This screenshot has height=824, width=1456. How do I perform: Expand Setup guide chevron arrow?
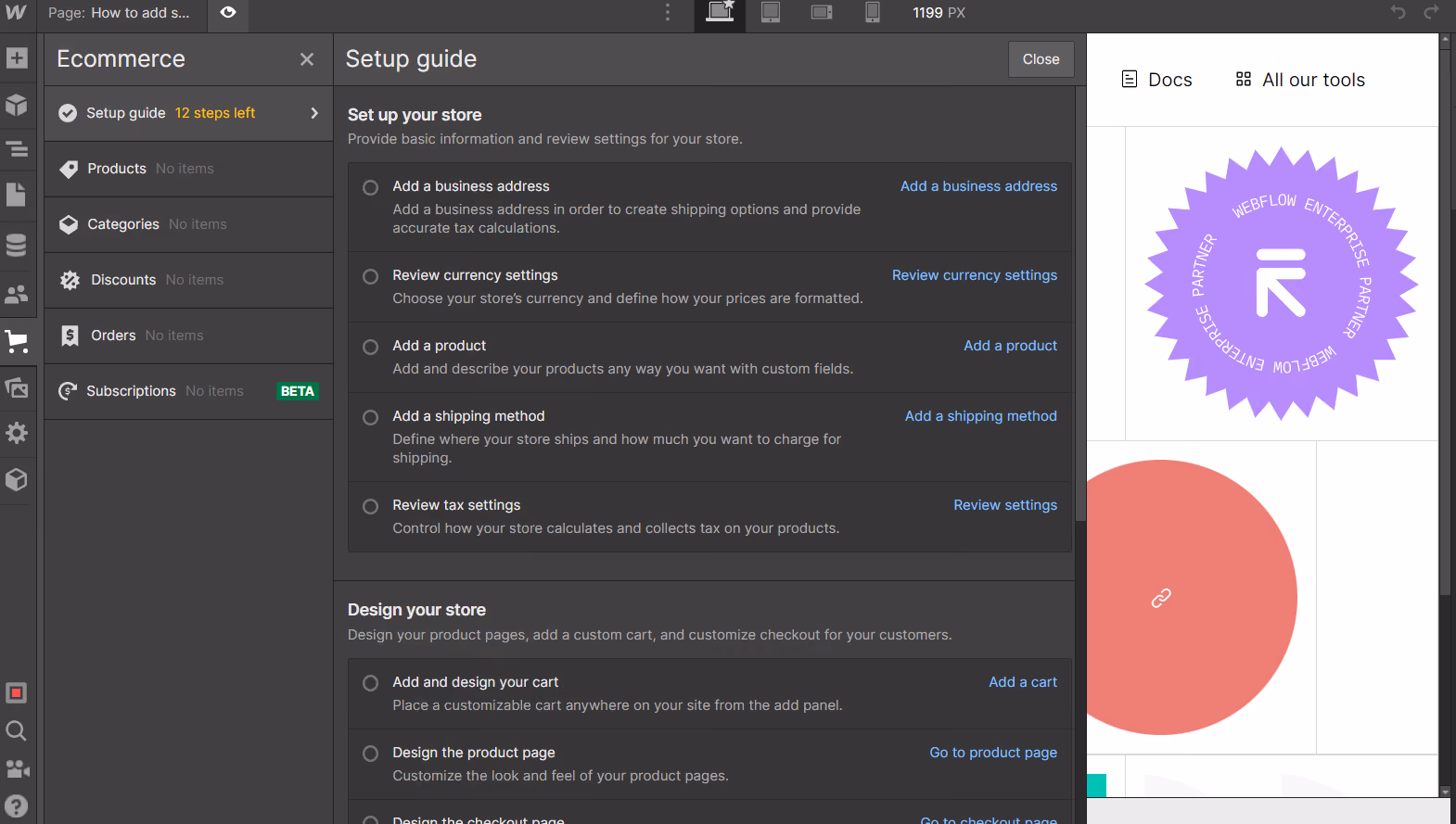click(x=314, y=113)
